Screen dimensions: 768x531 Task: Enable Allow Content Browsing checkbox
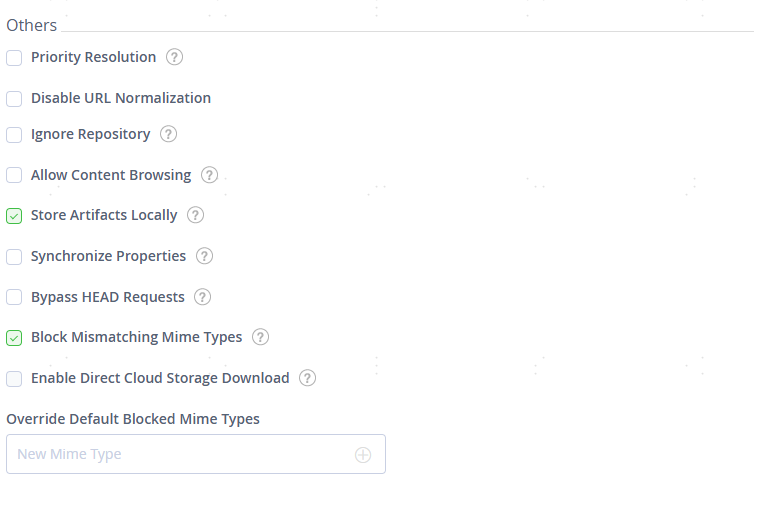pyautogui.click(x=14, y=176)
